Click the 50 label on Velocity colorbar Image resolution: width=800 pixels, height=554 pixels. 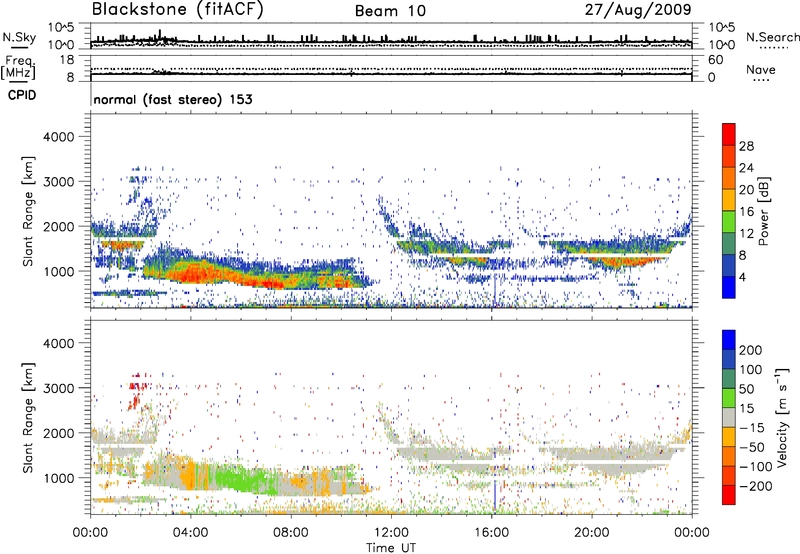(746, 389)
